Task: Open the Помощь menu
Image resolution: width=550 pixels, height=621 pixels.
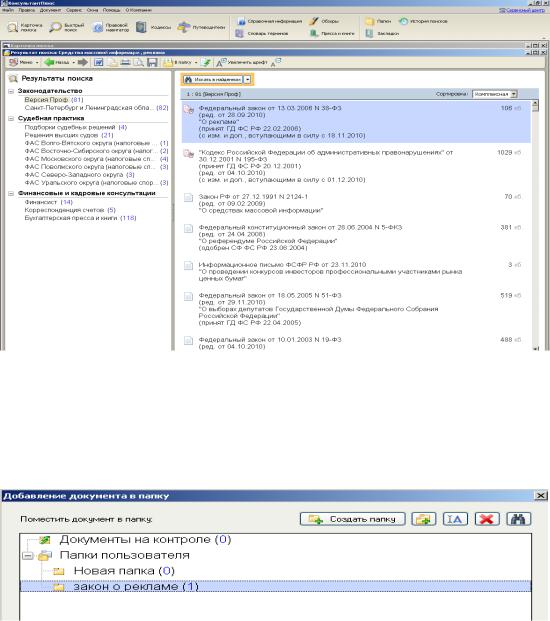Action: pos(111,10)
